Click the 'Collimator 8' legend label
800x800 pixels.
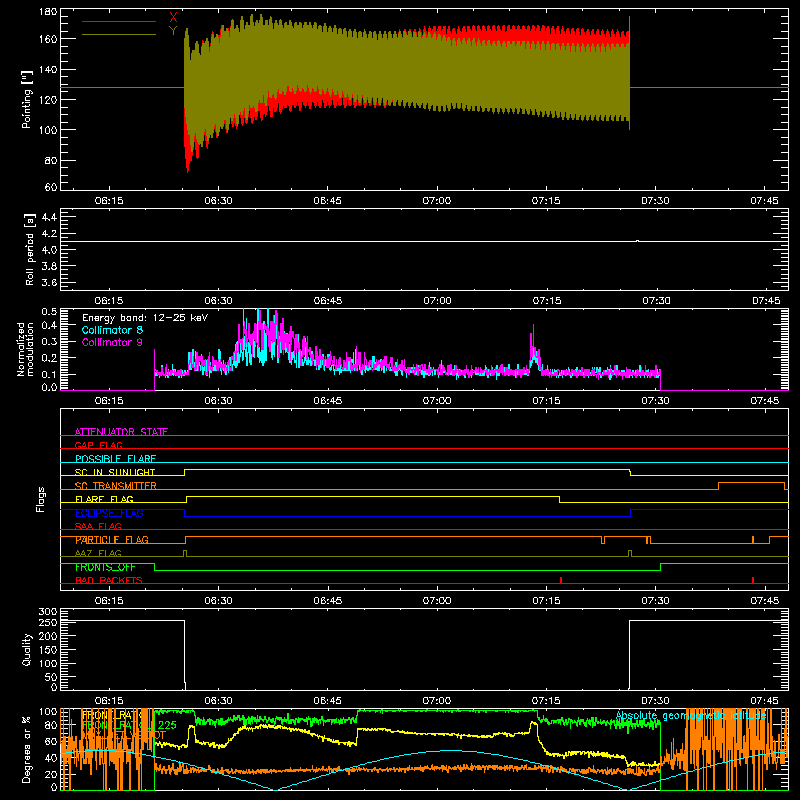pyautogui.click(x=112, y=330)
